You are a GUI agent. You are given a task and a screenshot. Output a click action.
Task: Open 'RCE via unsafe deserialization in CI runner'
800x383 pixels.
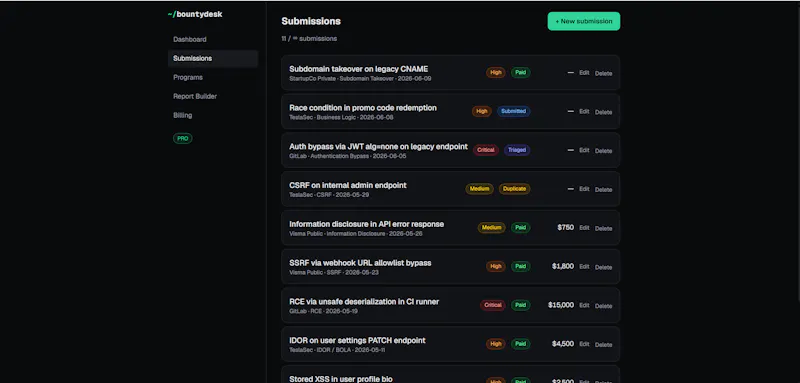click(x=364, y=301)
